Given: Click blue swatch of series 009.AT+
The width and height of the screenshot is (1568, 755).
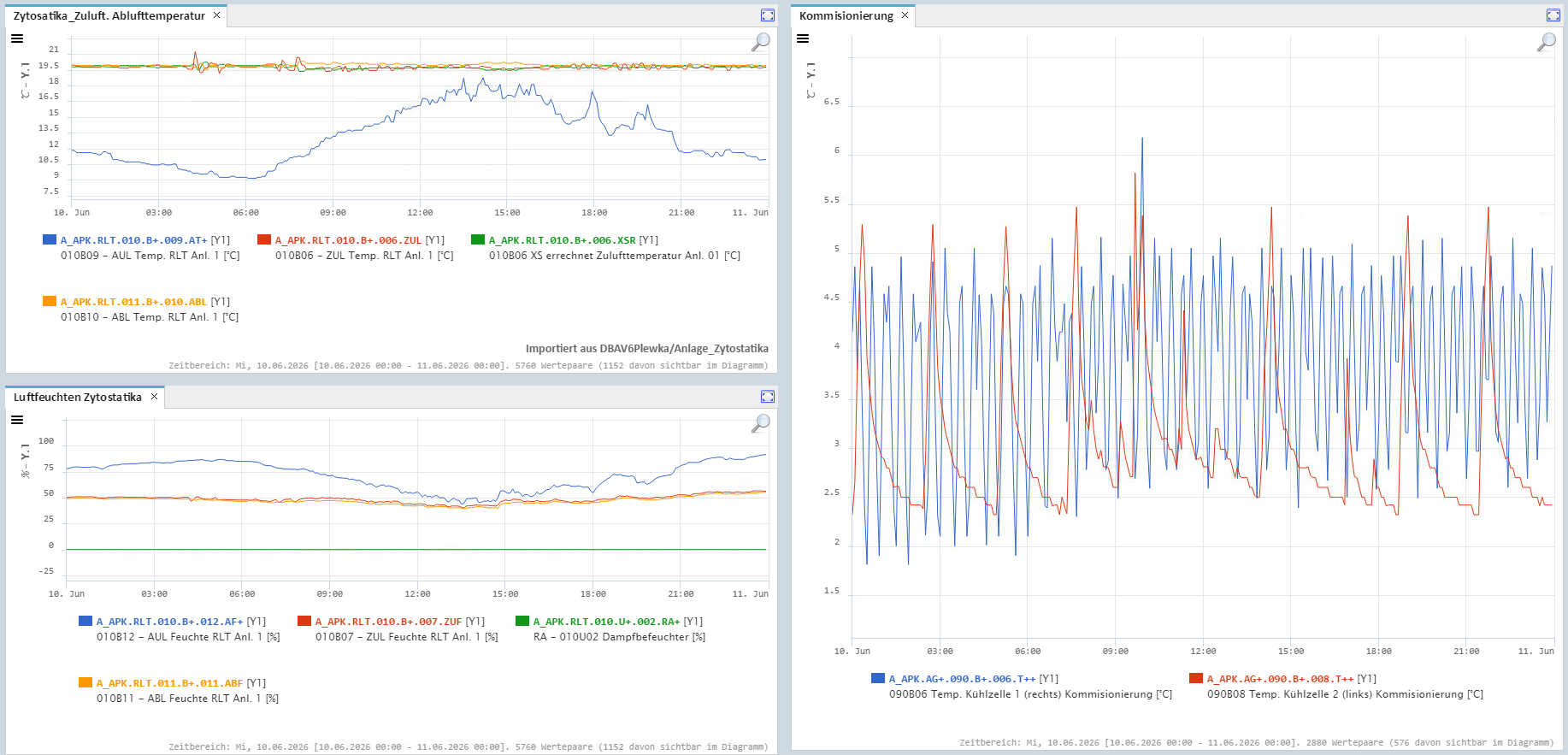Looking at the screenshot, I should point(50,239).
